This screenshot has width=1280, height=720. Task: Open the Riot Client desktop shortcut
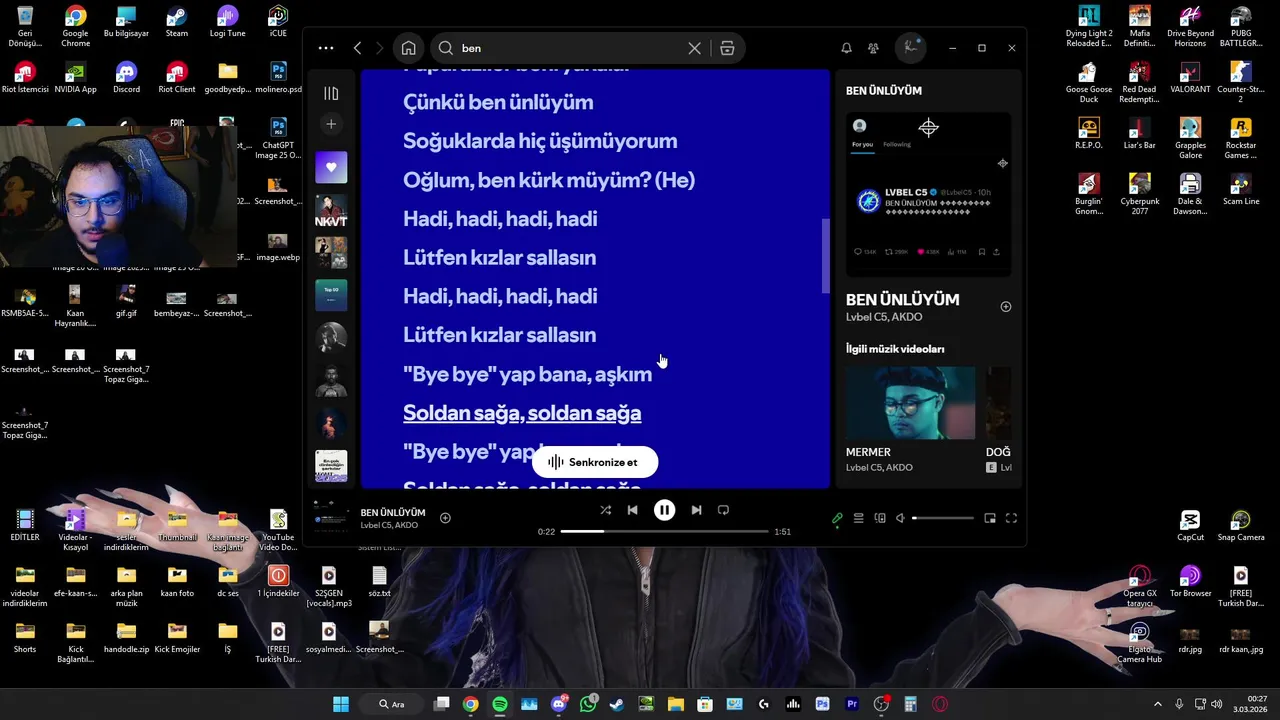pyautogui.click(x=177, y=78)
